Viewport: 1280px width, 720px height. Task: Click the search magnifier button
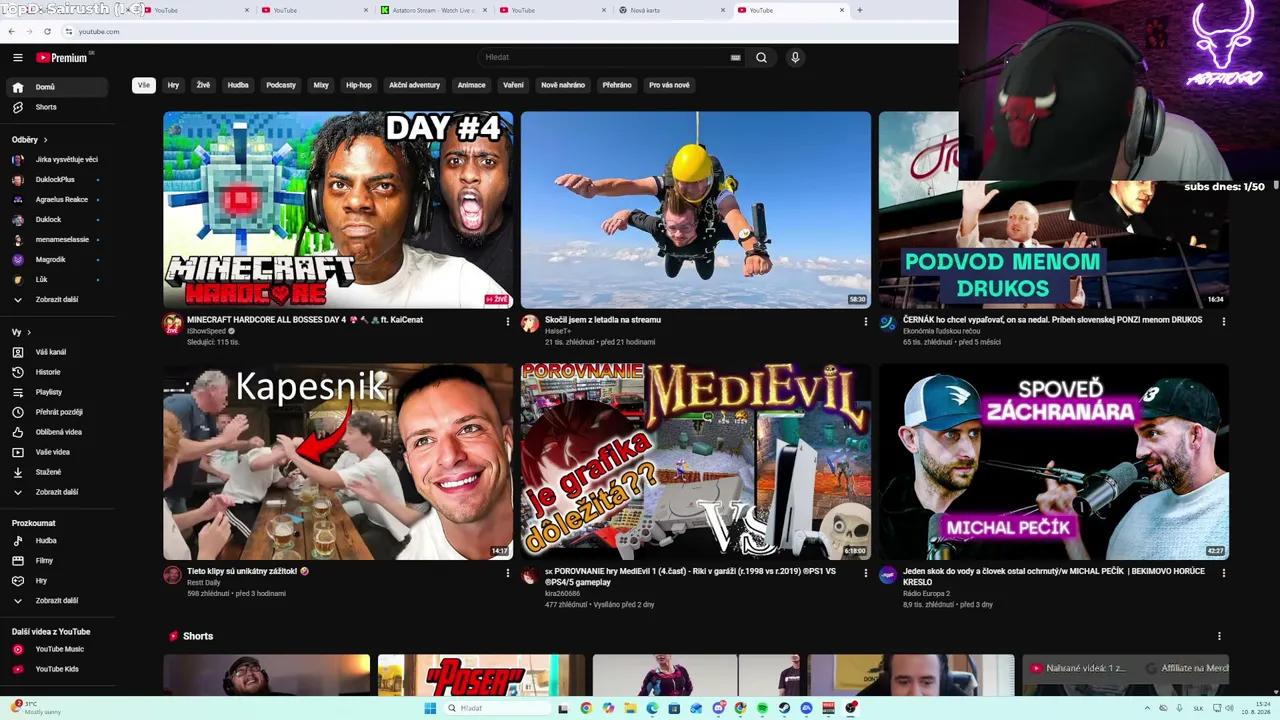pos(761,58)
